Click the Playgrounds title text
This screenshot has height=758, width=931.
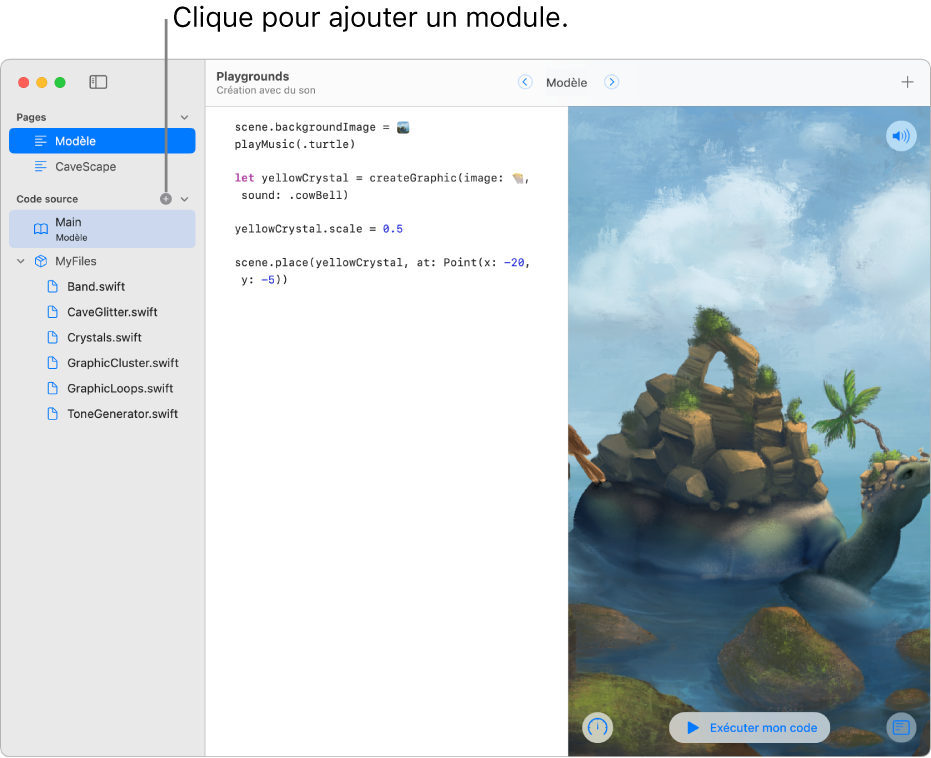pos(252,77)
